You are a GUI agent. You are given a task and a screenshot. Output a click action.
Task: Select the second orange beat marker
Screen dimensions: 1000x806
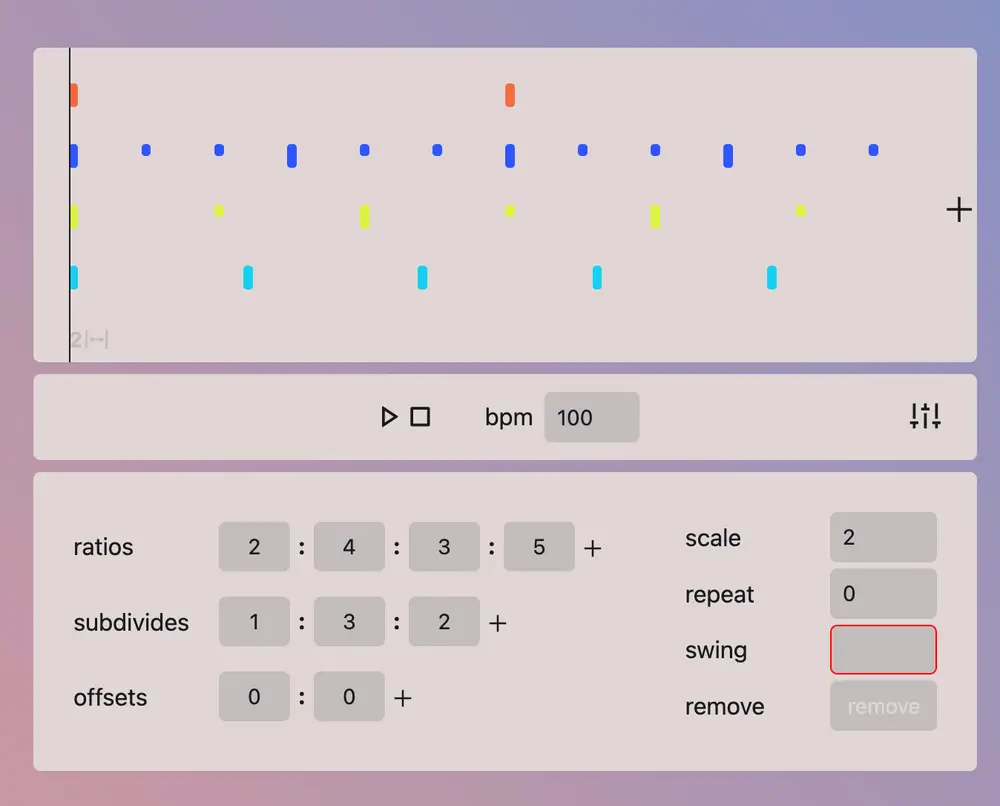(x=510, y=95)
